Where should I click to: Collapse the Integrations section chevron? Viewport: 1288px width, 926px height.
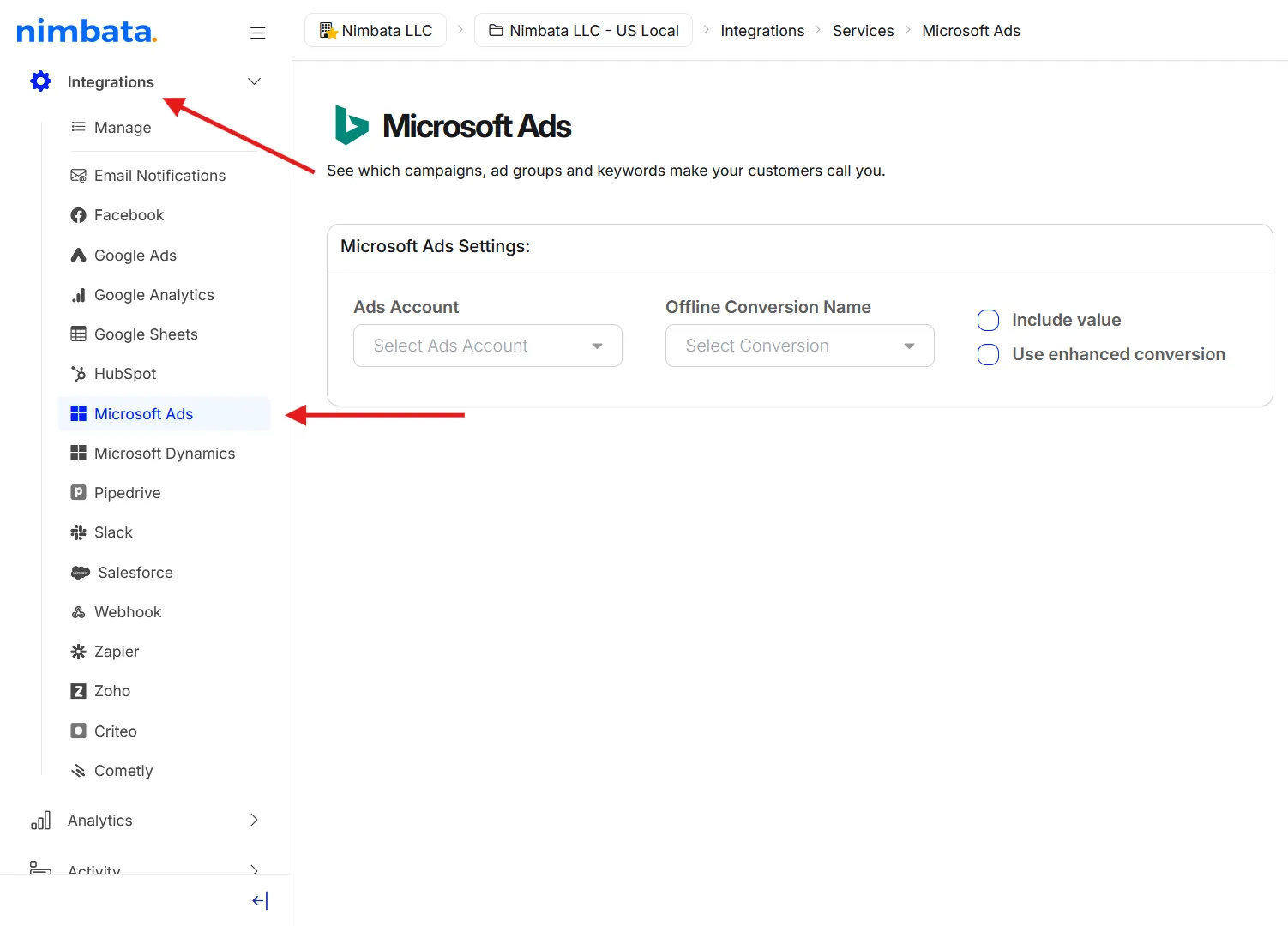click(x=254, y=81)
